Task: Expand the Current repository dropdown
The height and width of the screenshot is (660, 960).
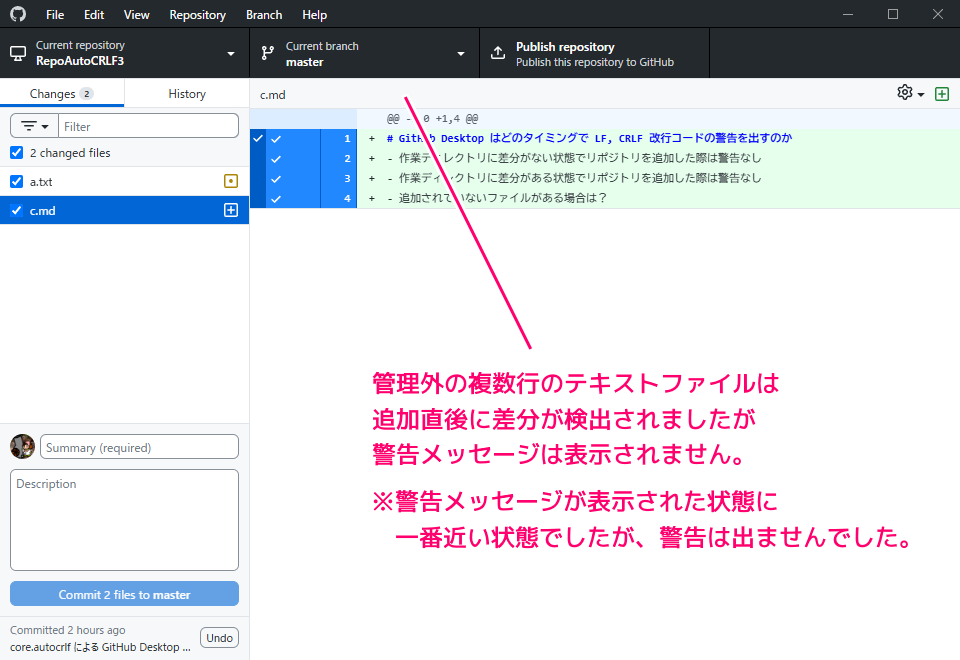Action: pos(124,53)
